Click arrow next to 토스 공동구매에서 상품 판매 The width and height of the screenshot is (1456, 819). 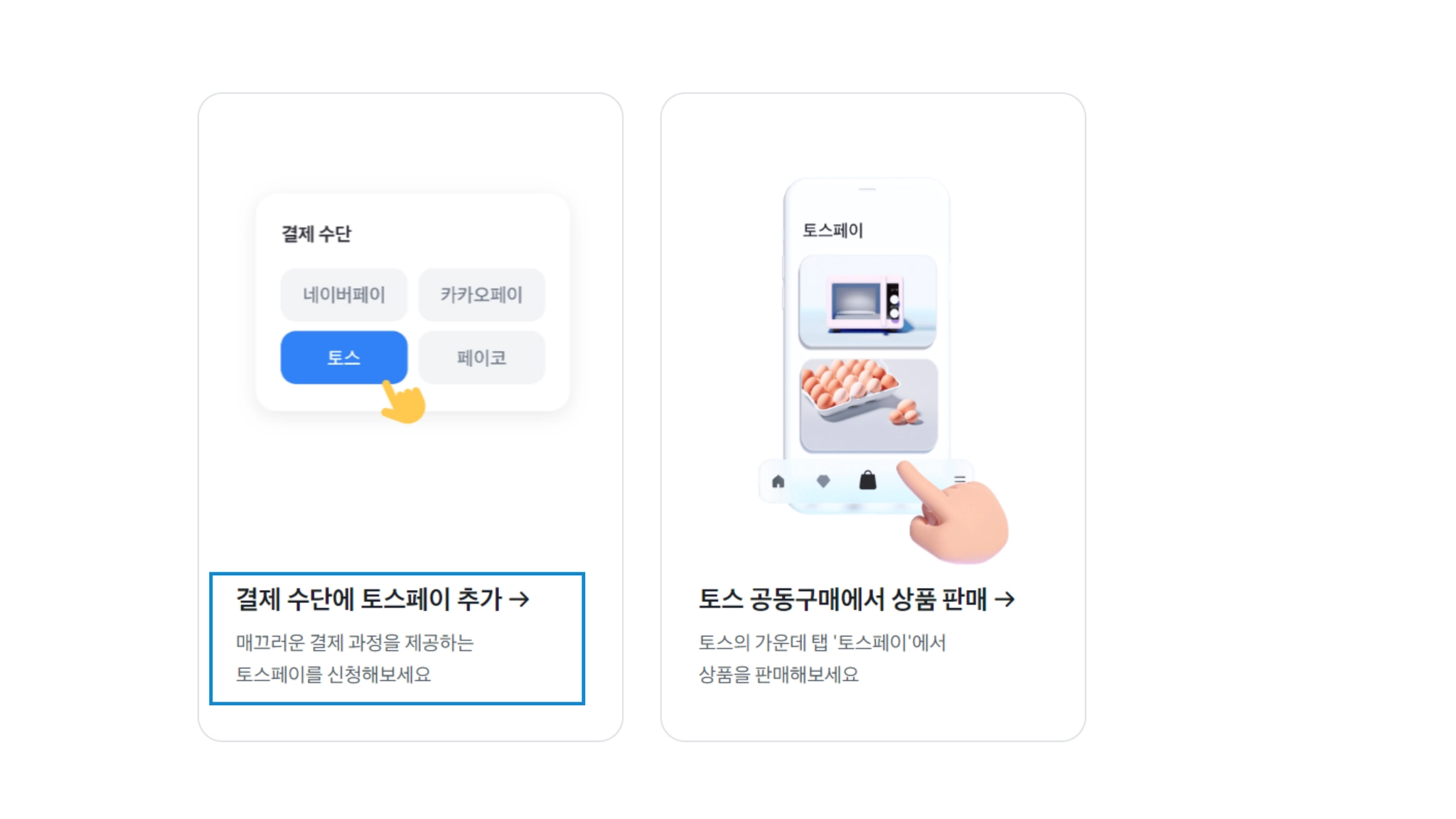pyautogui.click(x=1005, y=599)
